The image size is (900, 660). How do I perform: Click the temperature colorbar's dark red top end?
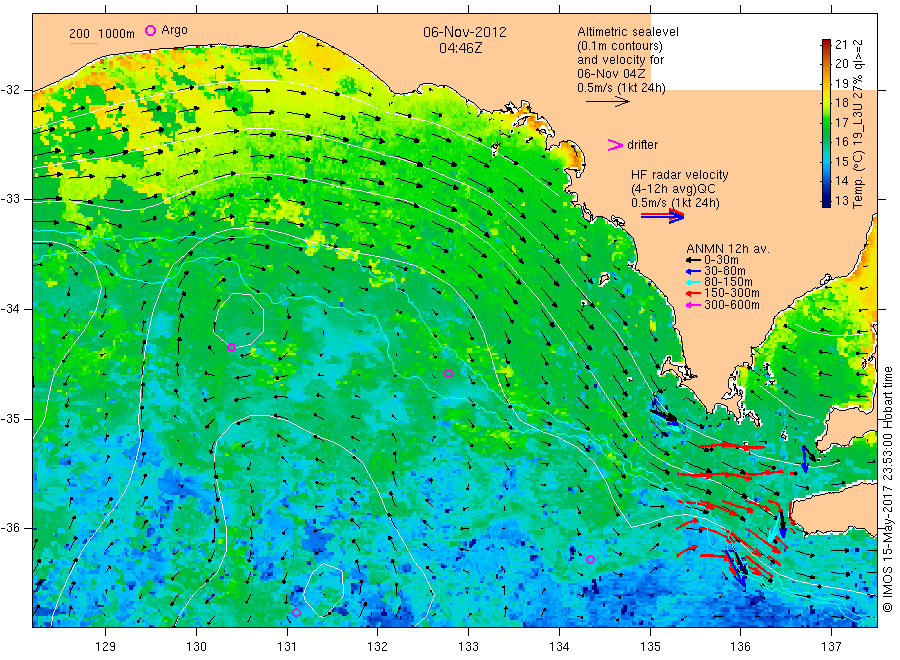click(826, 43)
